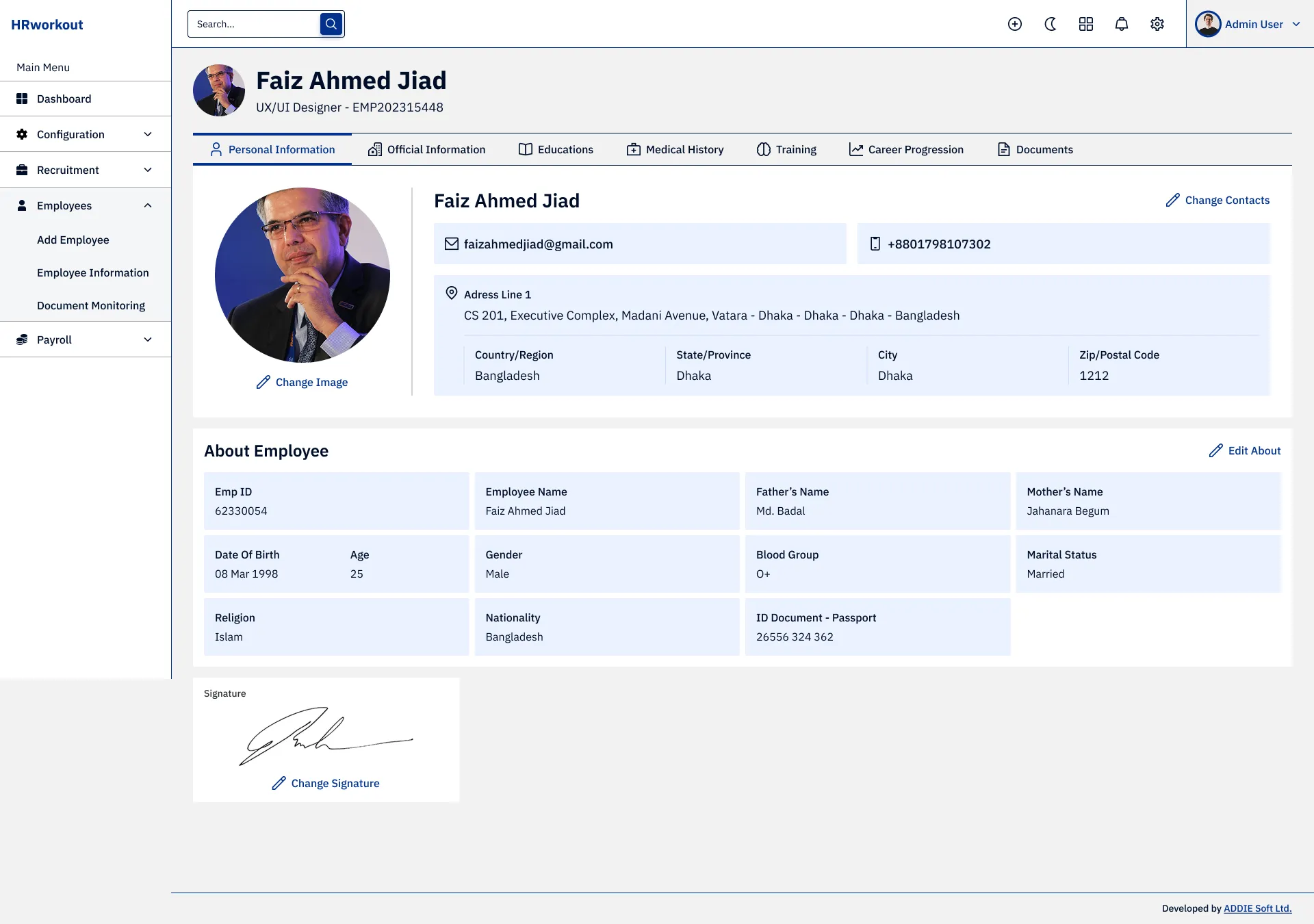Toggle dark mode moon icon
Screen dimensions: 1314x924
(x=1051, y=24)
